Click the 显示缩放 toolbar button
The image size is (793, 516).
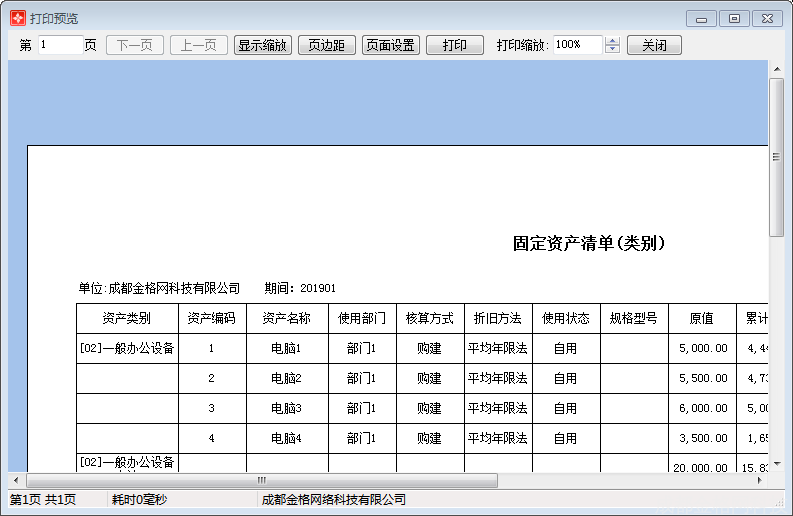tap(262, 45)
